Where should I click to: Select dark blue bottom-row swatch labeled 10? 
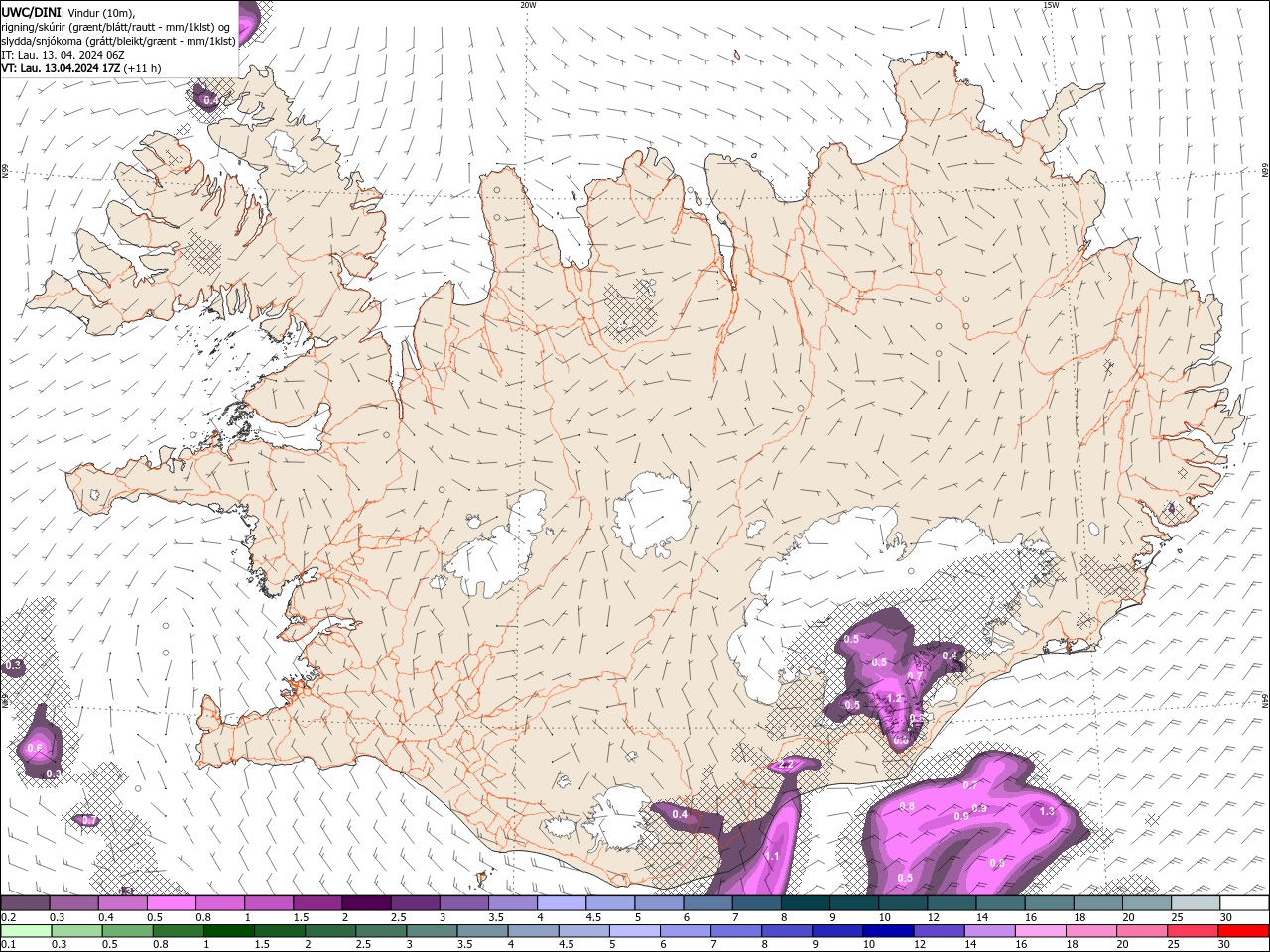coord(887,931)
